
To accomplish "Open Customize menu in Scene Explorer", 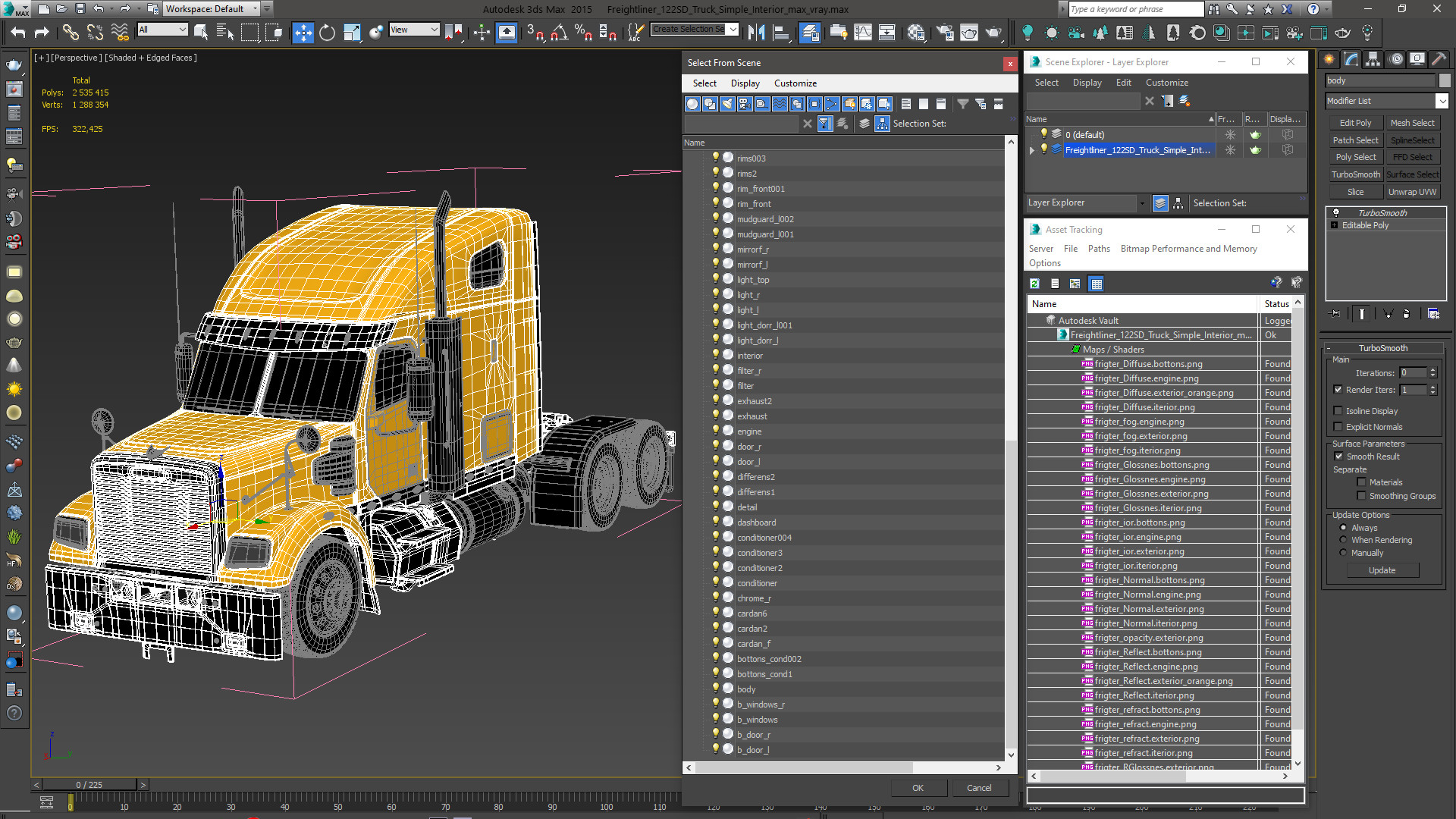I will coord(1167,83).
